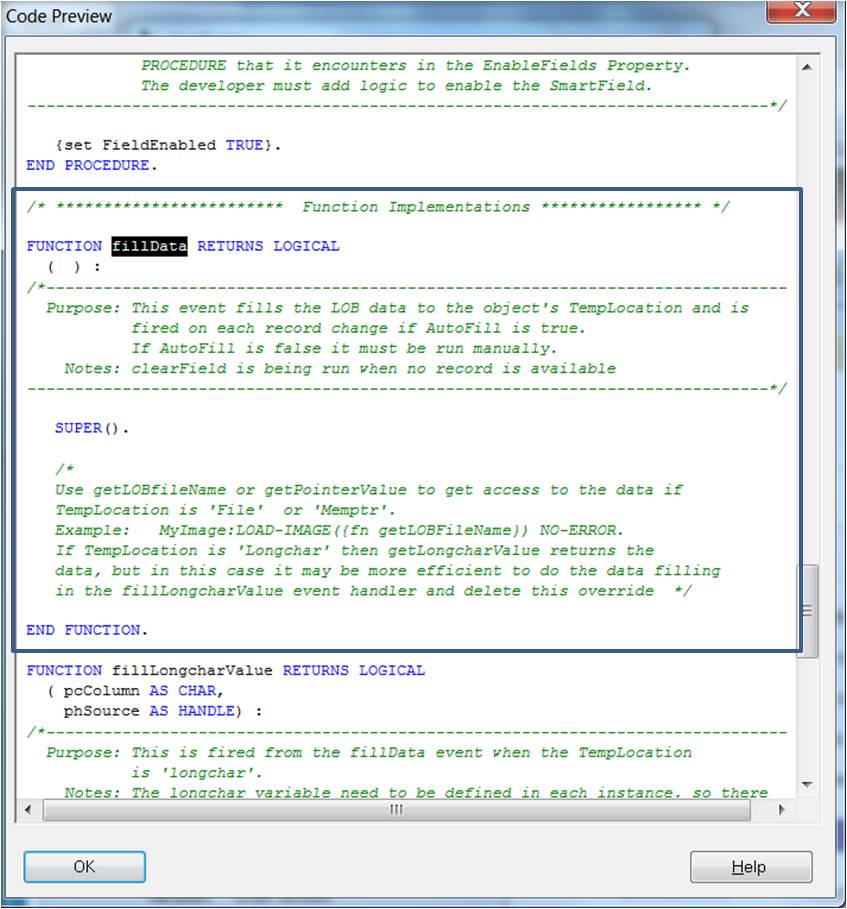Click the horizontal scrollbar thumb

[395, 811]
